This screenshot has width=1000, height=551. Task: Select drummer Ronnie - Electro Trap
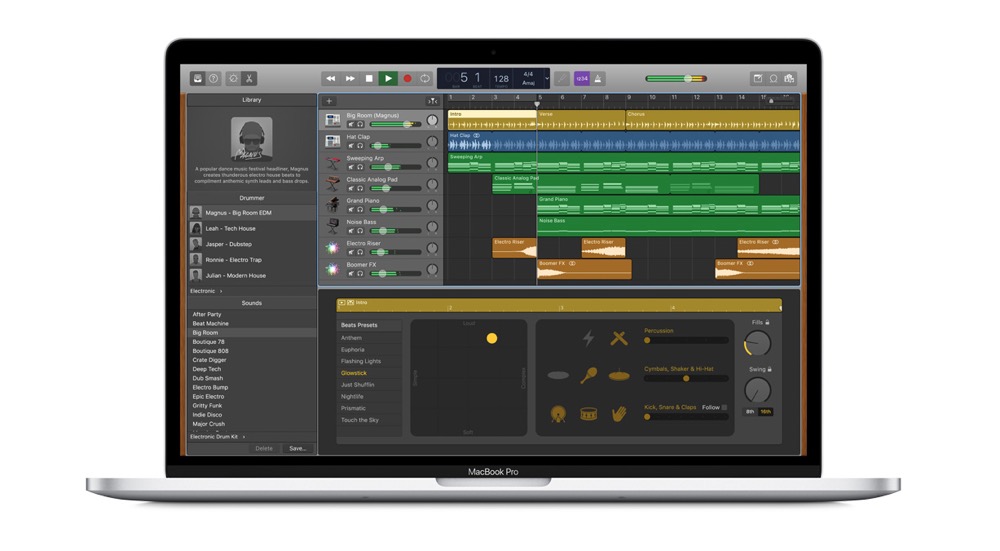click(252, 260)
